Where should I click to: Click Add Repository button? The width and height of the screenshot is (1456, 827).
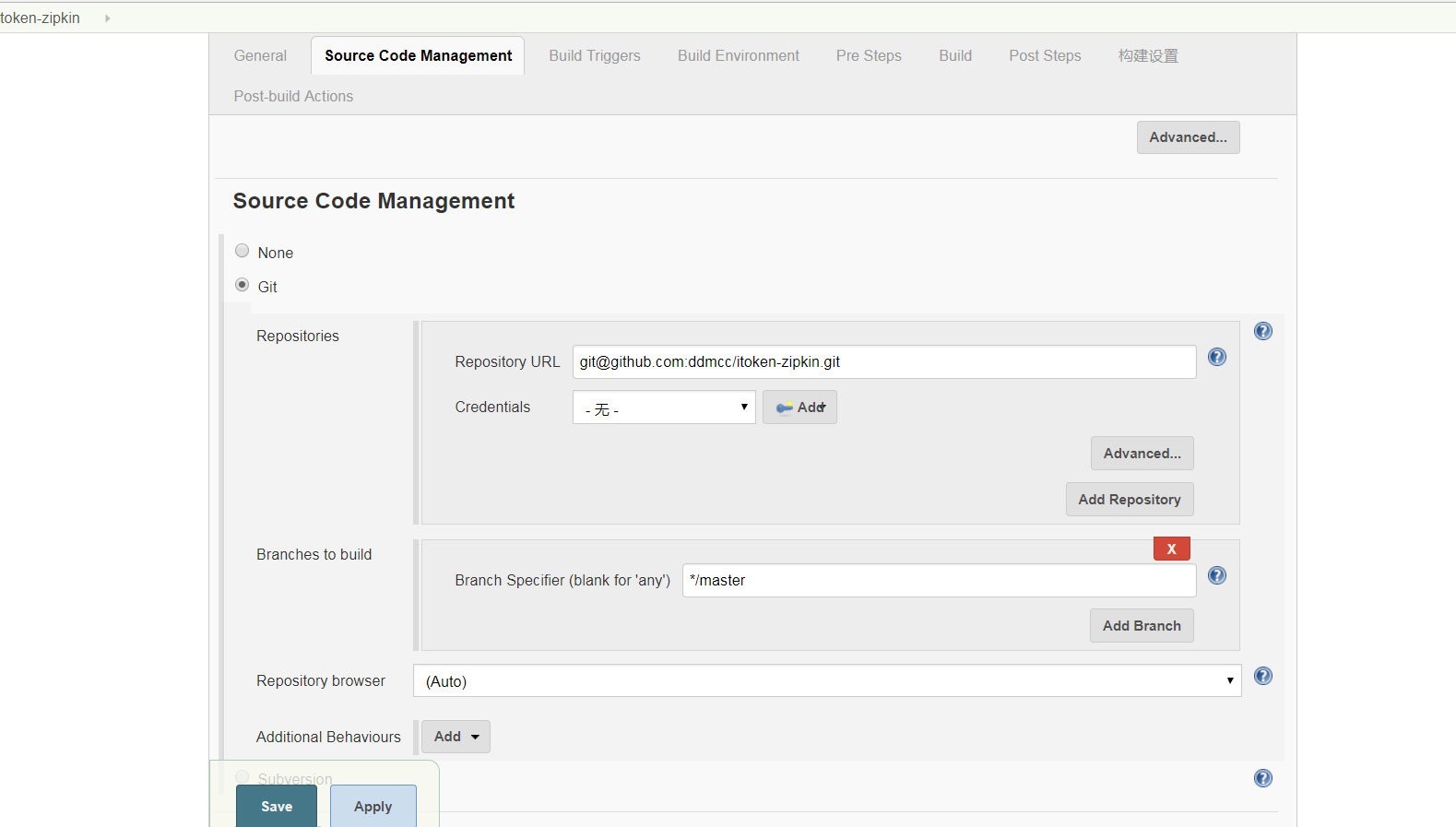click(1130, 500)
